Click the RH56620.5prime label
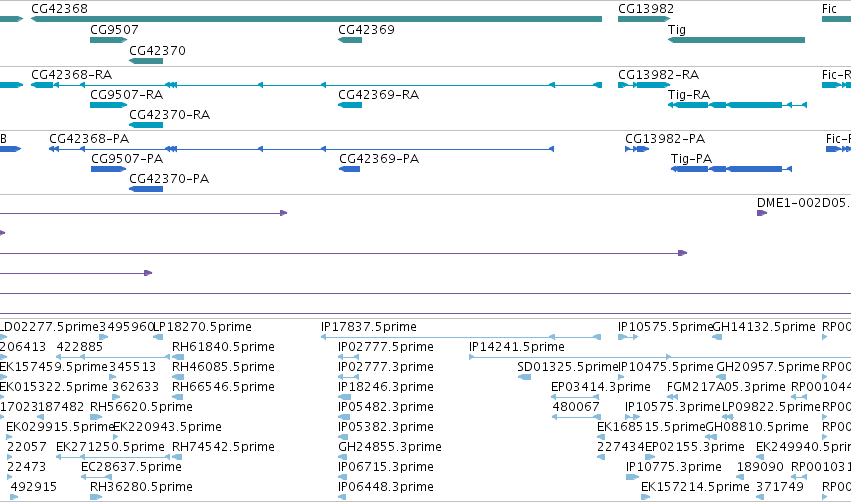This screenshot has height=502, width=851. click(141, 407)
